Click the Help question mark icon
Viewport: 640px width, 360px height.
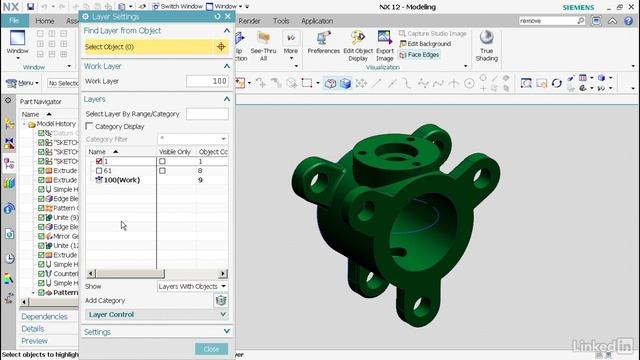click(629, 21)
